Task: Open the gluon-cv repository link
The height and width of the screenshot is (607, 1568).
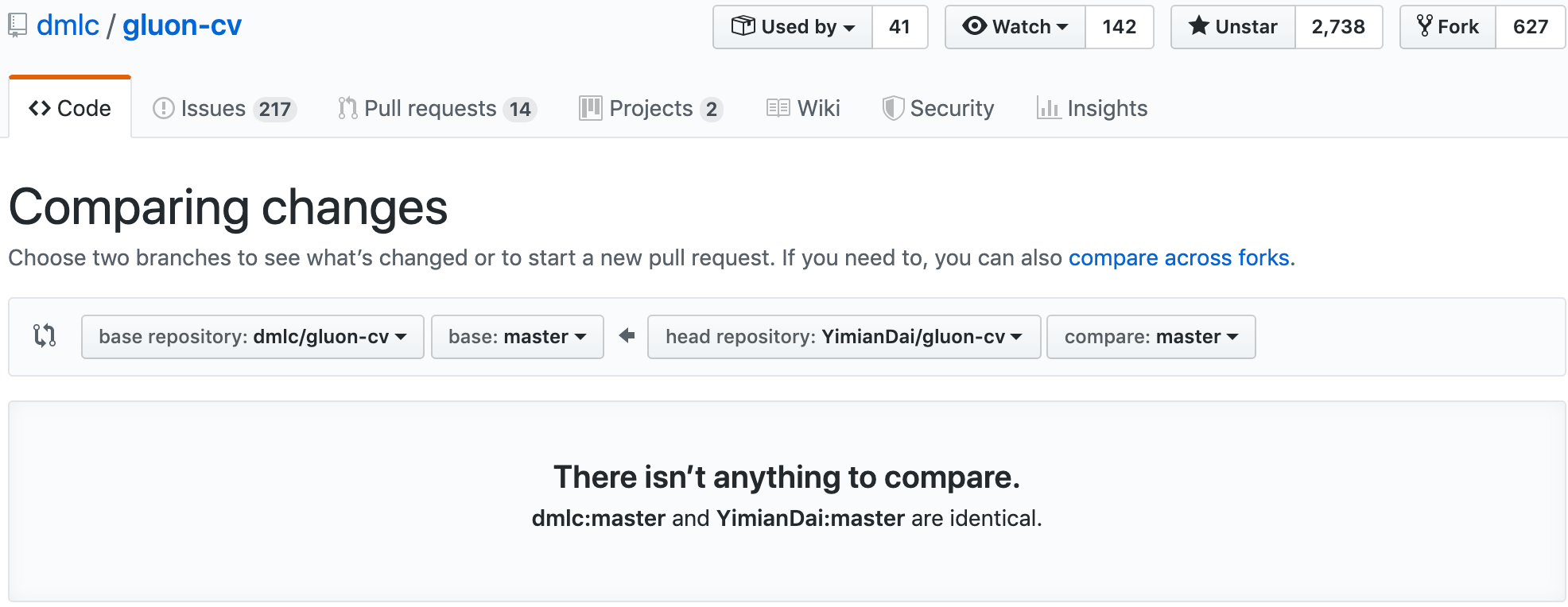Action: (182, 25)
